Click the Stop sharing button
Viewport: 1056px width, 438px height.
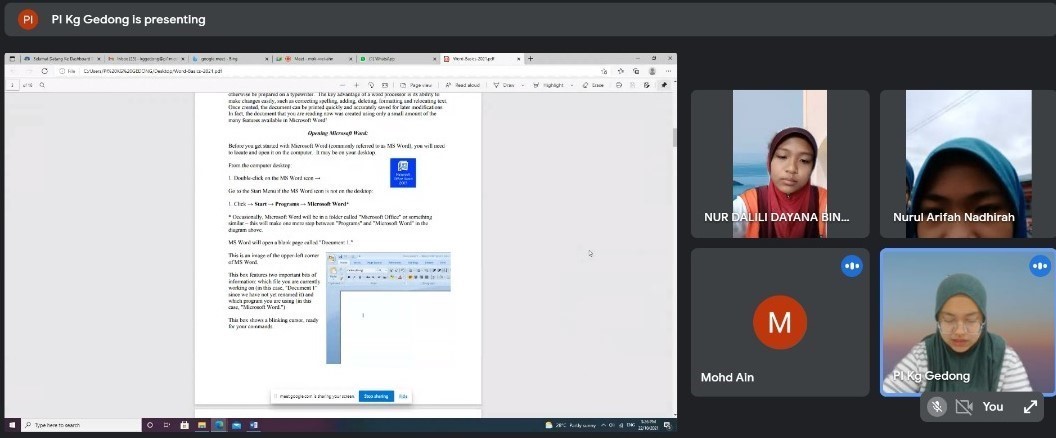click(377, 396)
